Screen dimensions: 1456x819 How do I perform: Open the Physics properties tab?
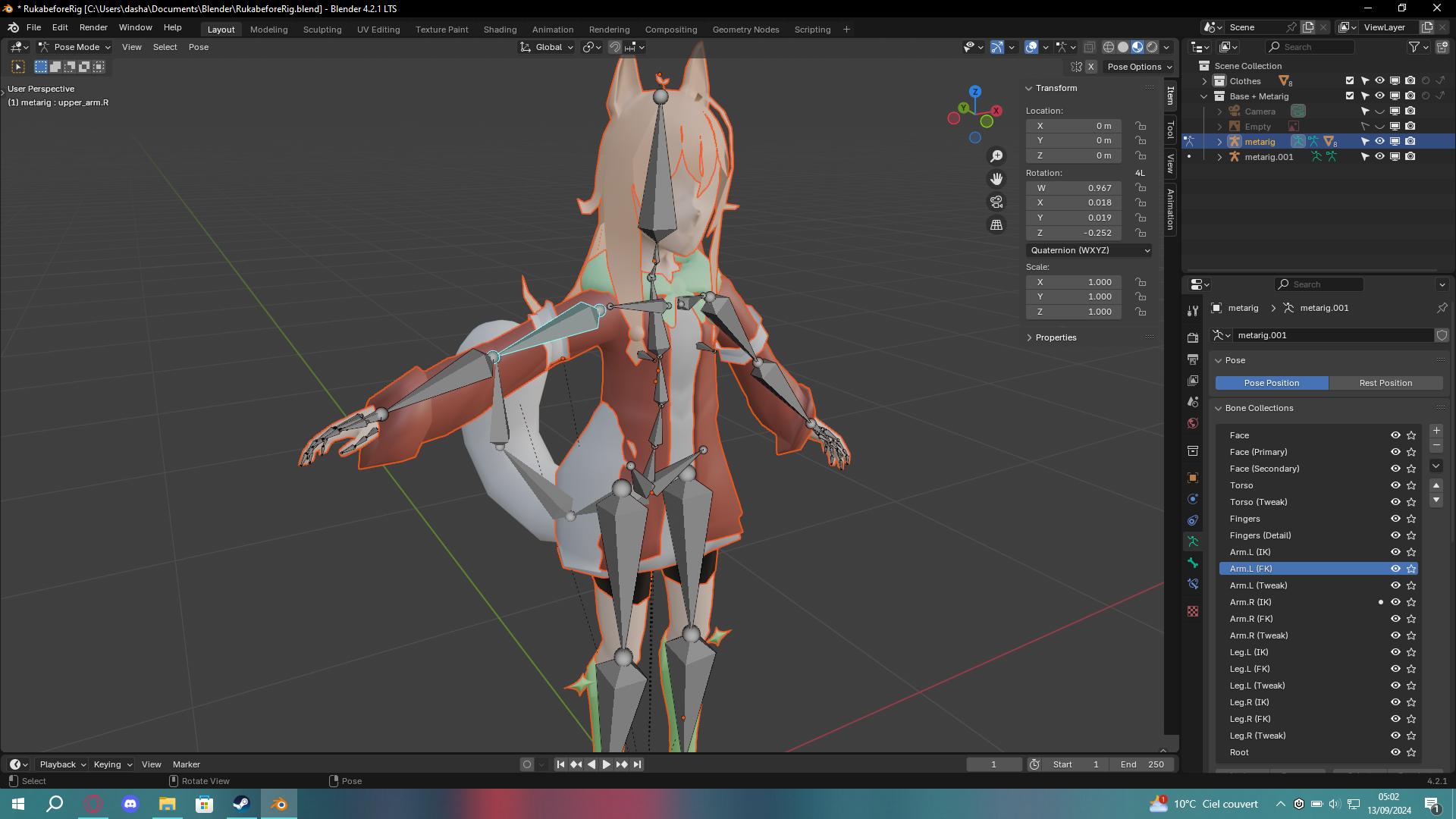1193,499
